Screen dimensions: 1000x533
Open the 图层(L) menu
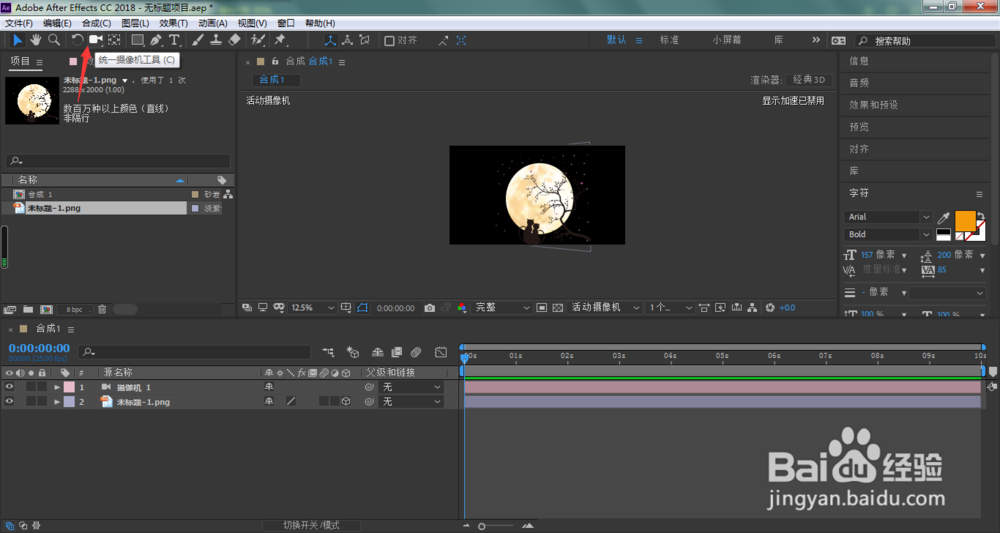click(135, 23)
